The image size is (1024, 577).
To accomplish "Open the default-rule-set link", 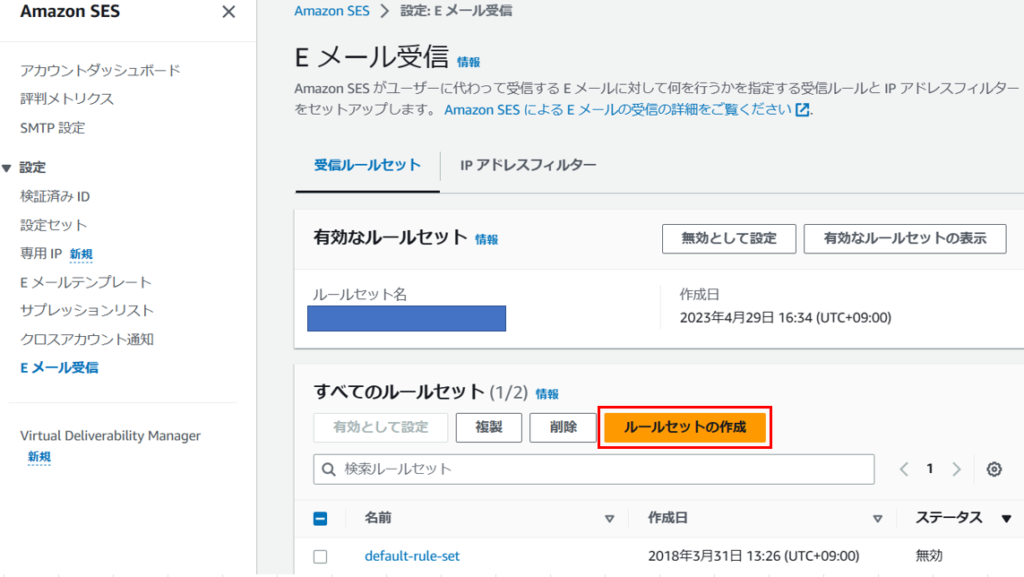I will pos(412,556).
